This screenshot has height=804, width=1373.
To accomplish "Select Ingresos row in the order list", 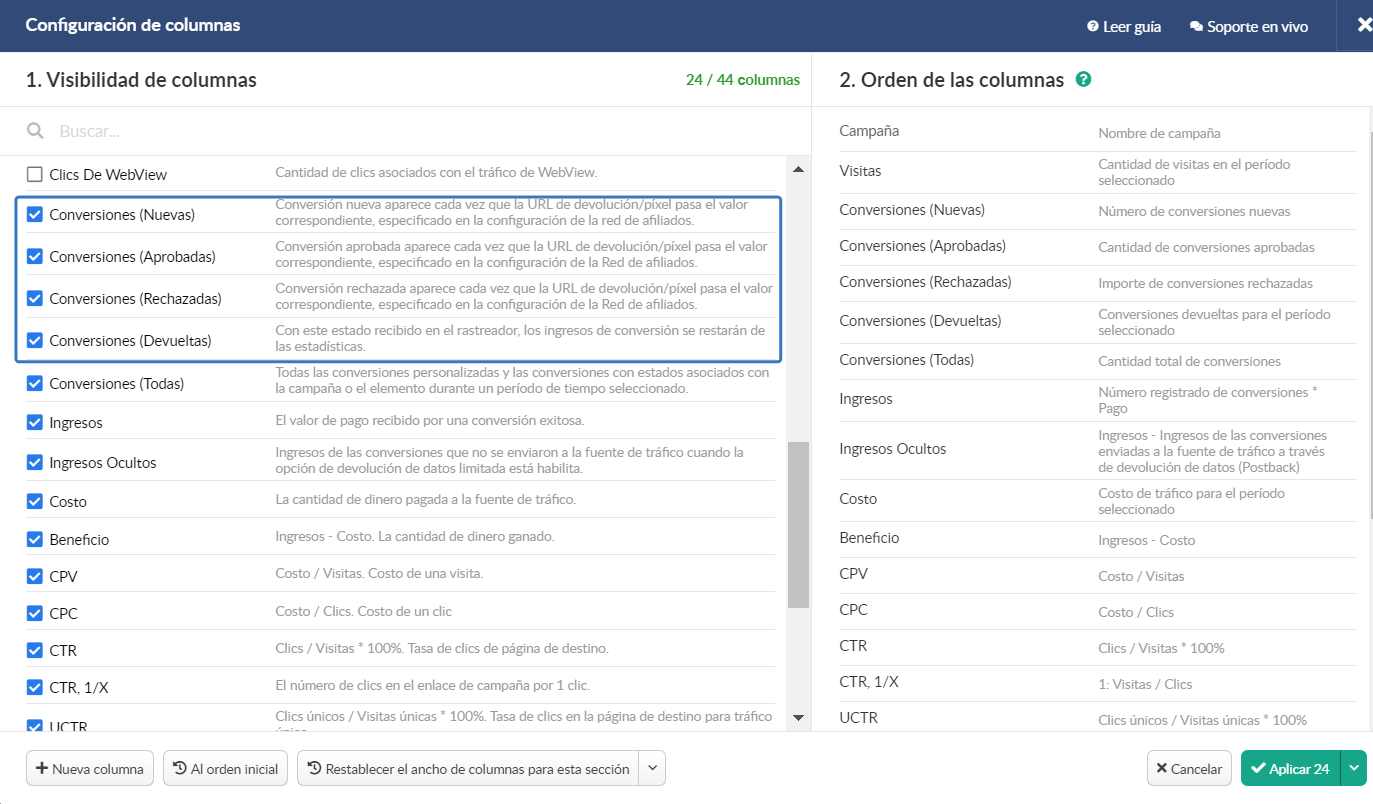I will coord(1098,399).
